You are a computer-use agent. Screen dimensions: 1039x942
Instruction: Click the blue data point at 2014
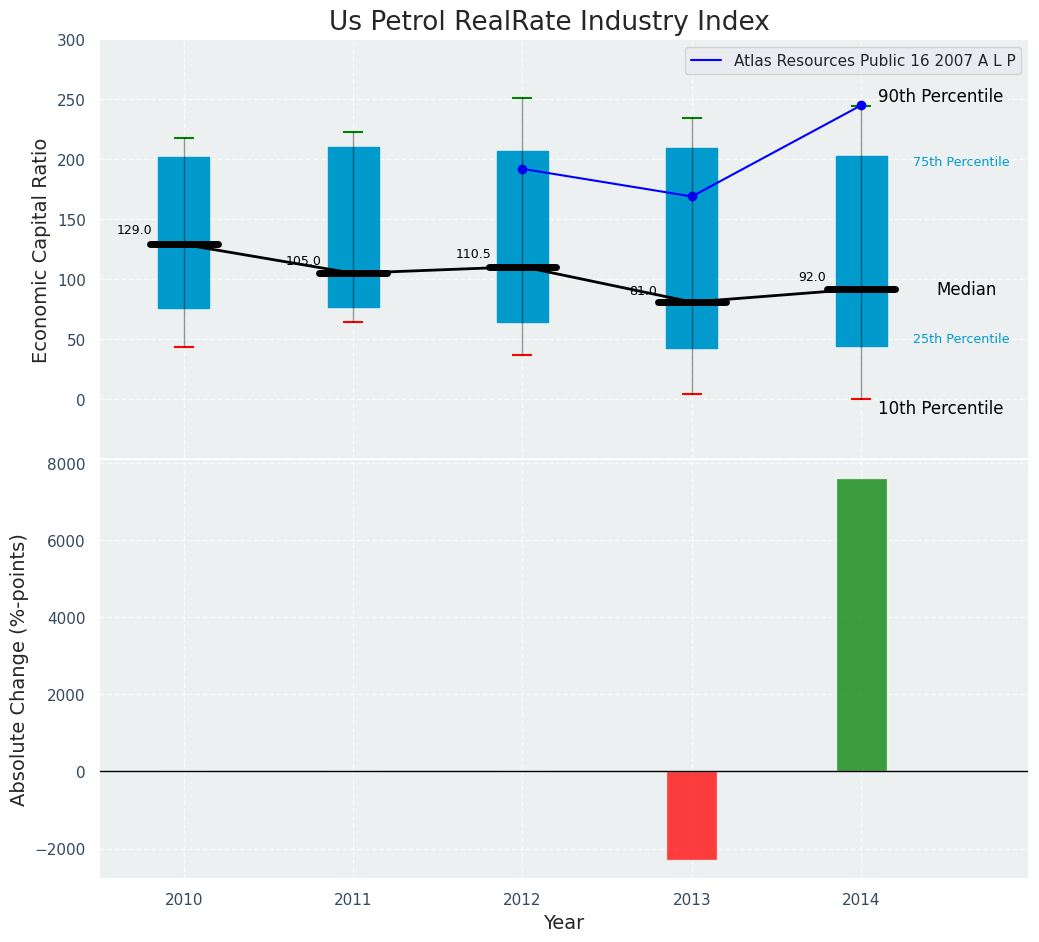861,105
